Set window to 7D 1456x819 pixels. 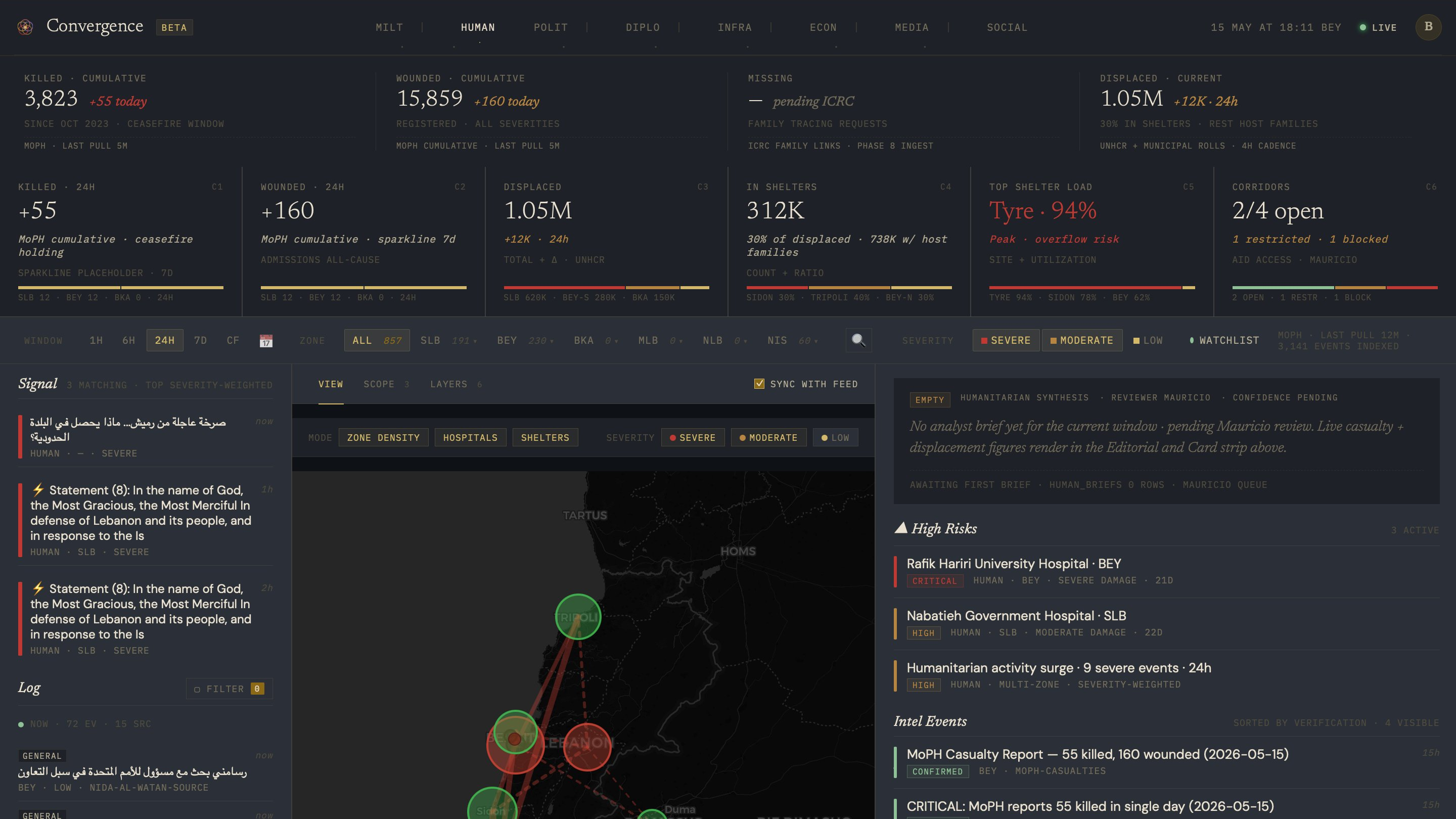point(200,340)
